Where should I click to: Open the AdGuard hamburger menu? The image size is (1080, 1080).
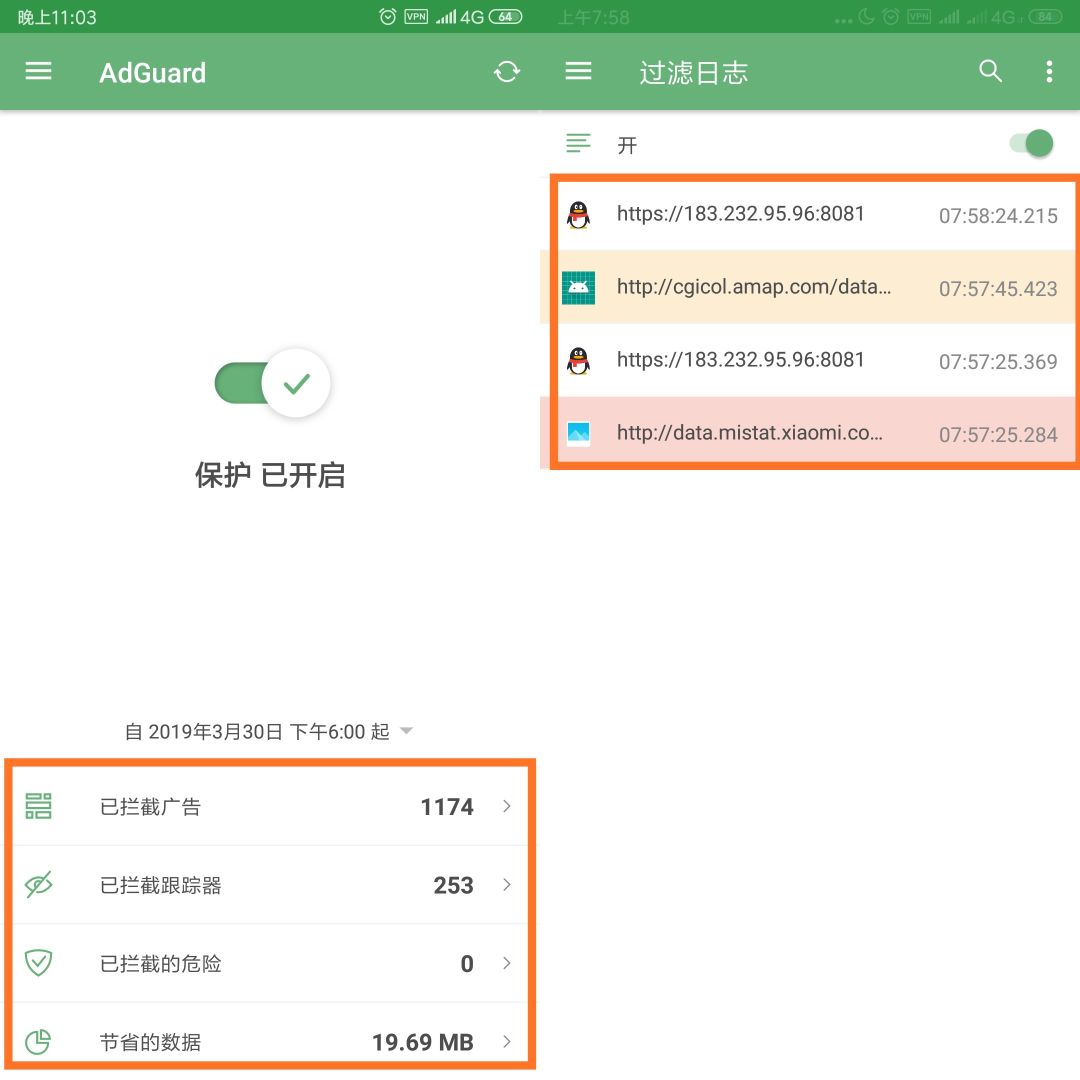click(x=39, y=71)
